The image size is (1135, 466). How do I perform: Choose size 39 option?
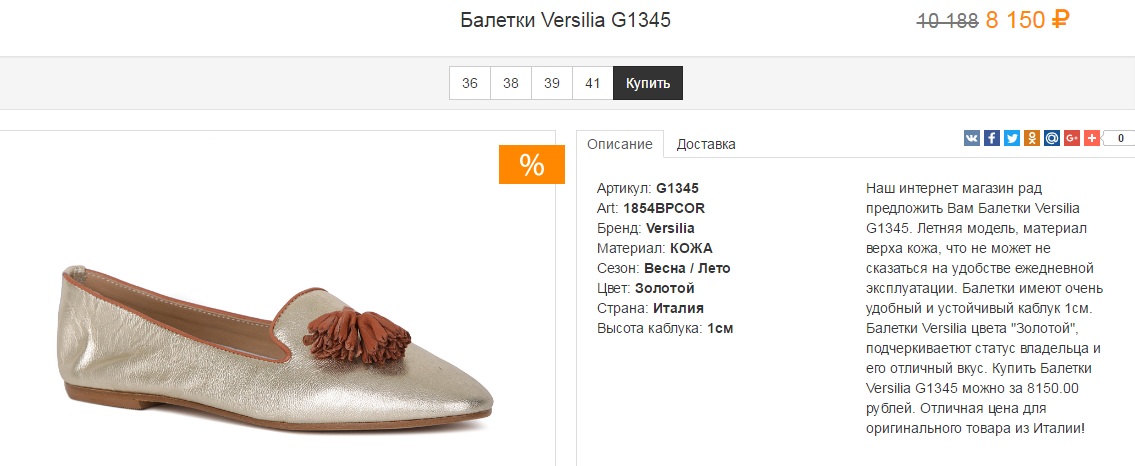[552, 83]
